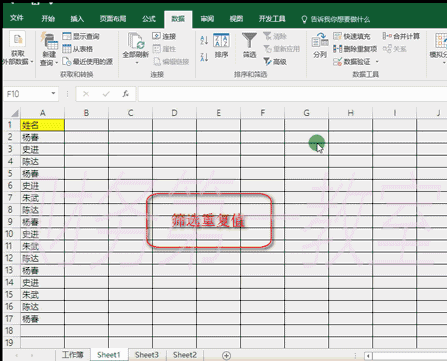This screenshot has width=447, height=361.
Task: Click Consolidate (合并计算)
Action: point(401,36)
